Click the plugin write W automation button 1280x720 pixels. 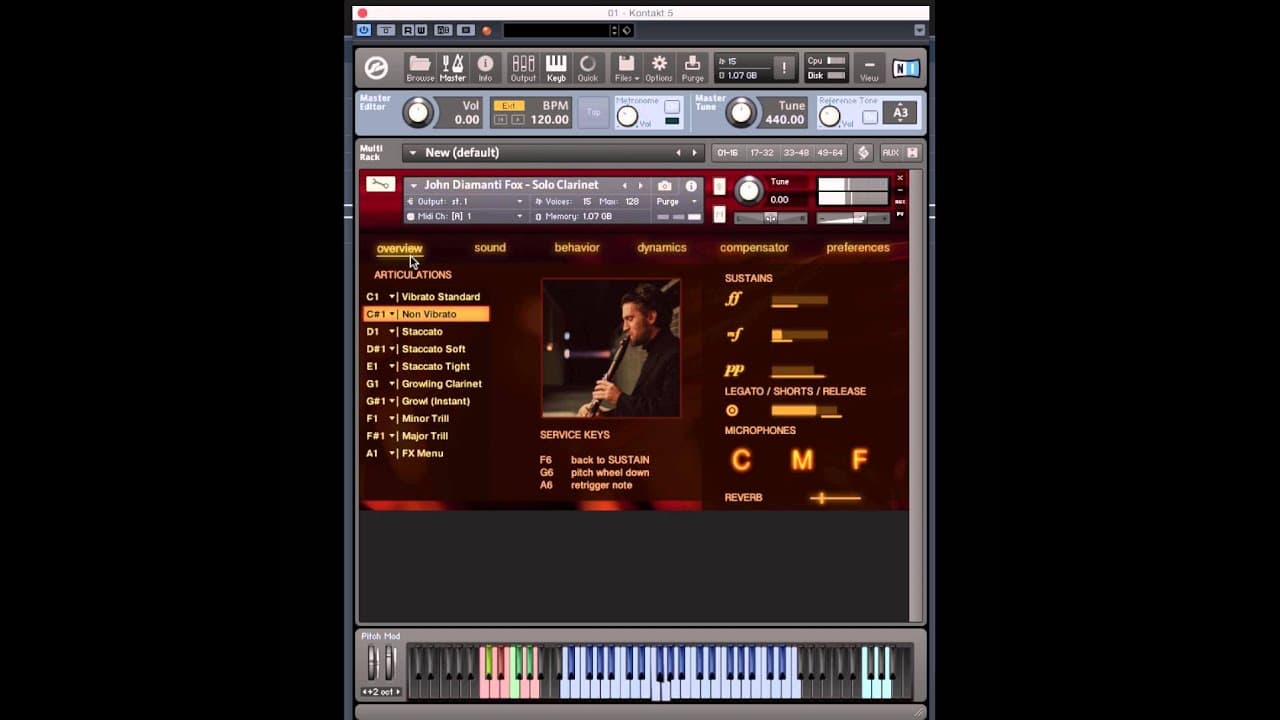(421, 30)
